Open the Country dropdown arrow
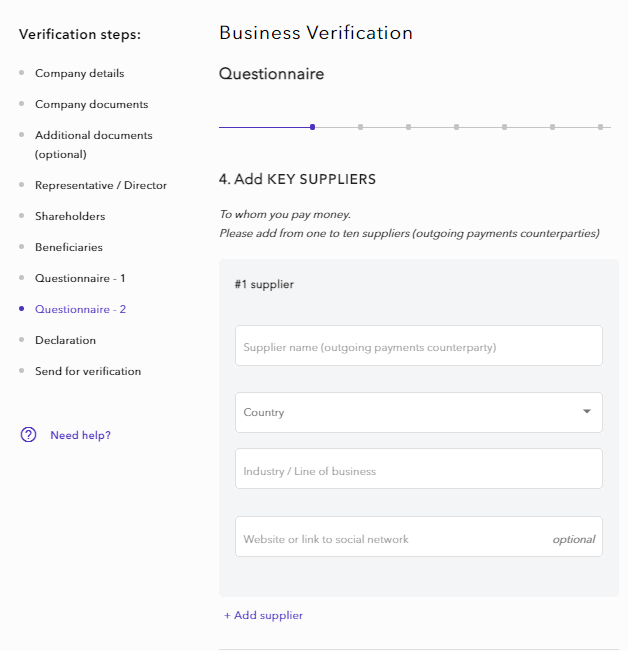628x651 pixels. [586, 412]
